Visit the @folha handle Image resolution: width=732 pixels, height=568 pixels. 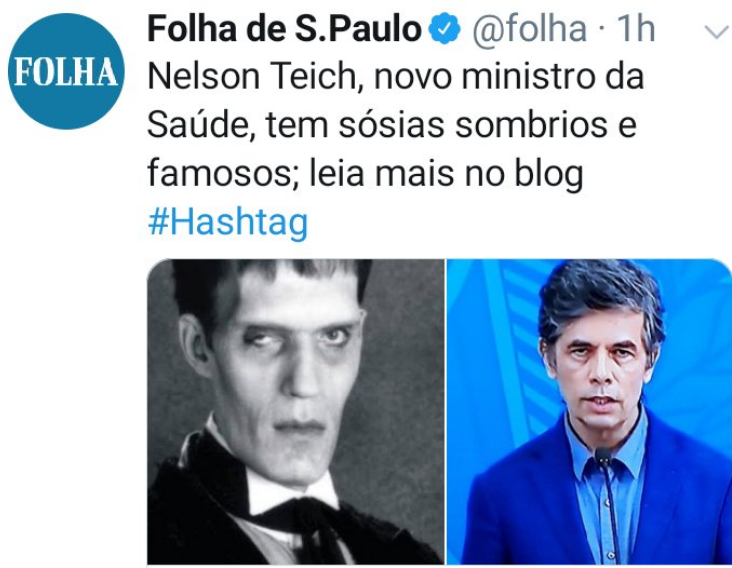pyautogui.click(x=529, y=29)
